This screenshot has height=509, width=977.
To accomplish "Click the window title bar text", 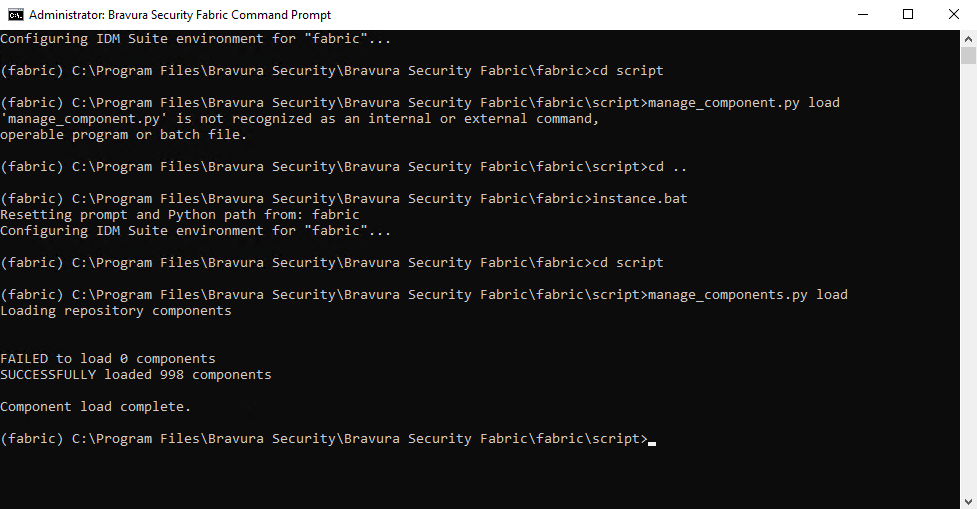I will point(180,15).
